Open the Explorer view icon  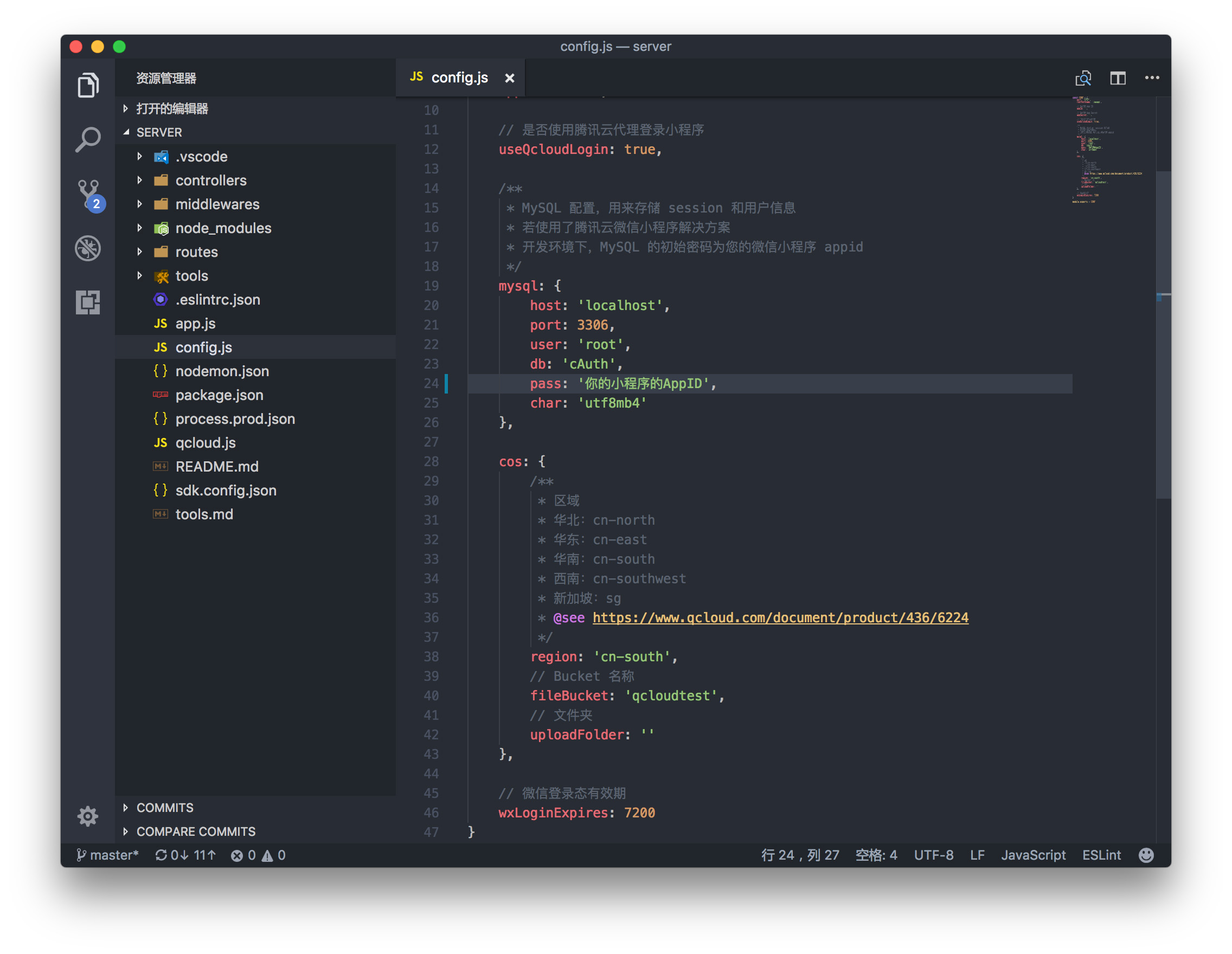pos(88,86)
